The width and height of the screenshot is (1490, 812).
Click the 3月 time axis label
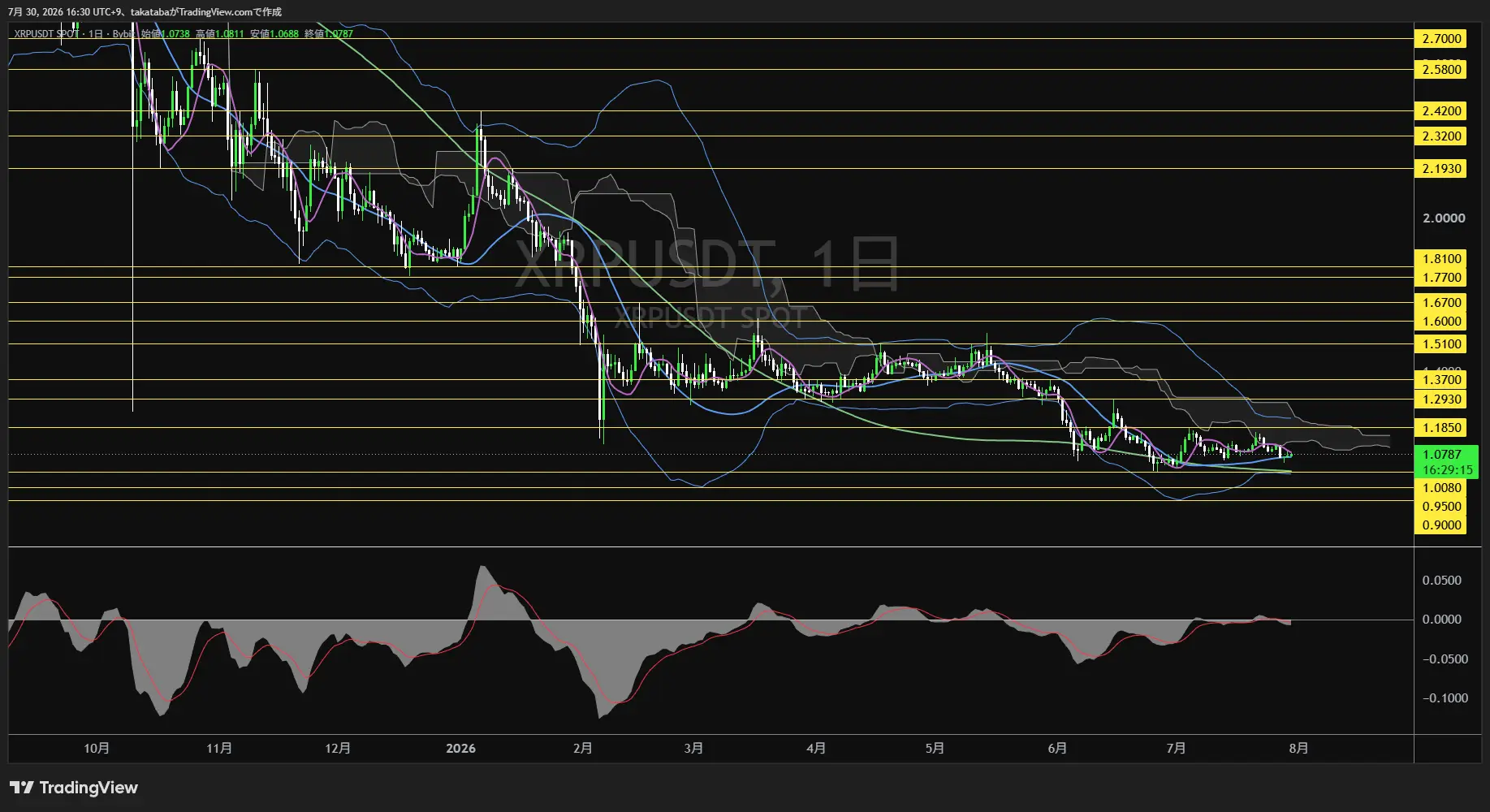693,748
